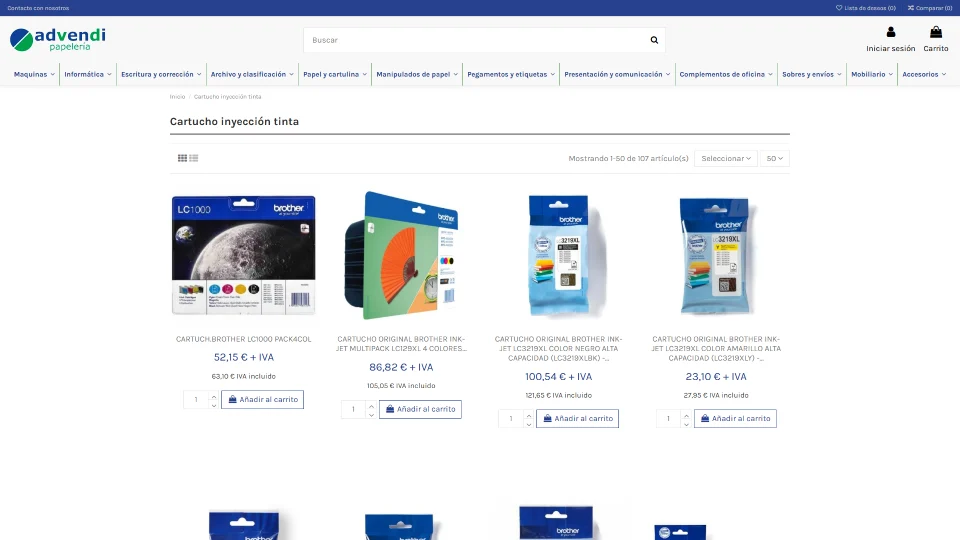Viewport: 960px width, 540px height.
Task: Expand the Accesorios menu
Action: pos(924,74)
